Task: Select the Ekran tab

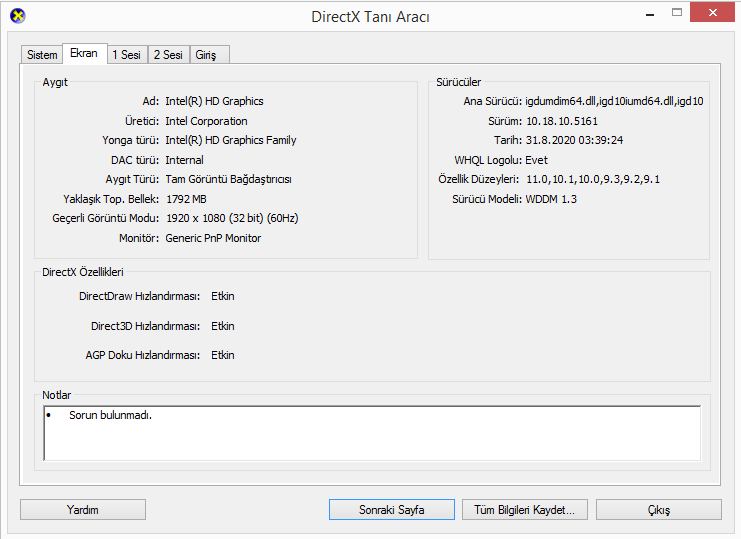Action: pyautogui.click(x=84, y=53)
